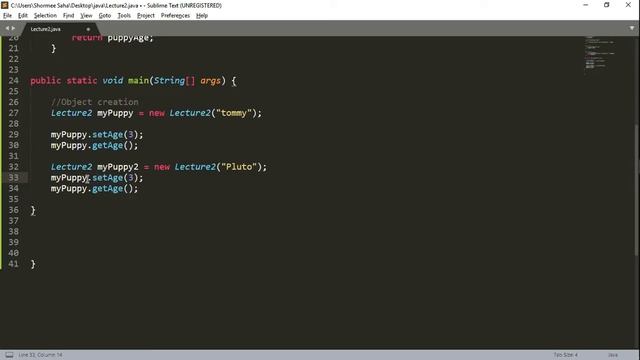Go to previous tab with left arrow
Screen dimensions: 640x360
tap(7, 28)
